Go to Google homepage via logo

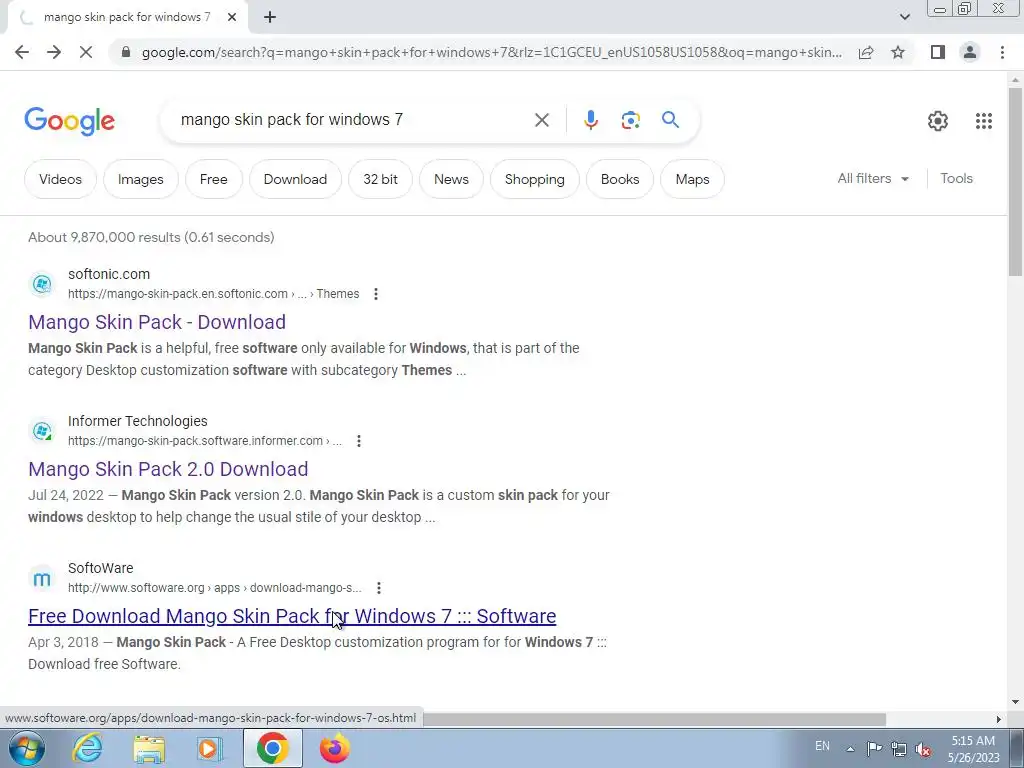(x=70, y=121)
